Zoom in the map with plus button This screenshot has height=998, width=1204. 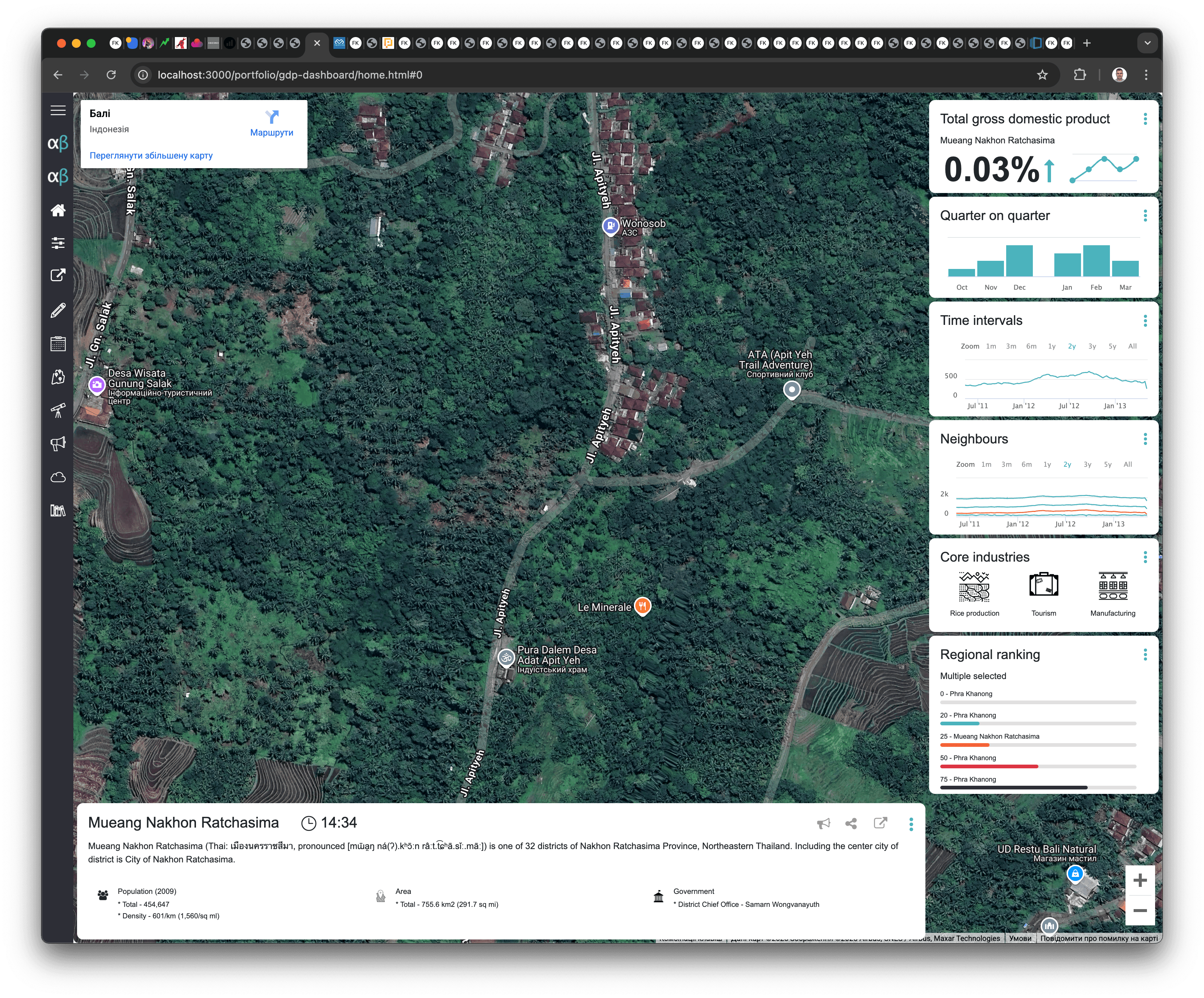tap(1140, 880)
